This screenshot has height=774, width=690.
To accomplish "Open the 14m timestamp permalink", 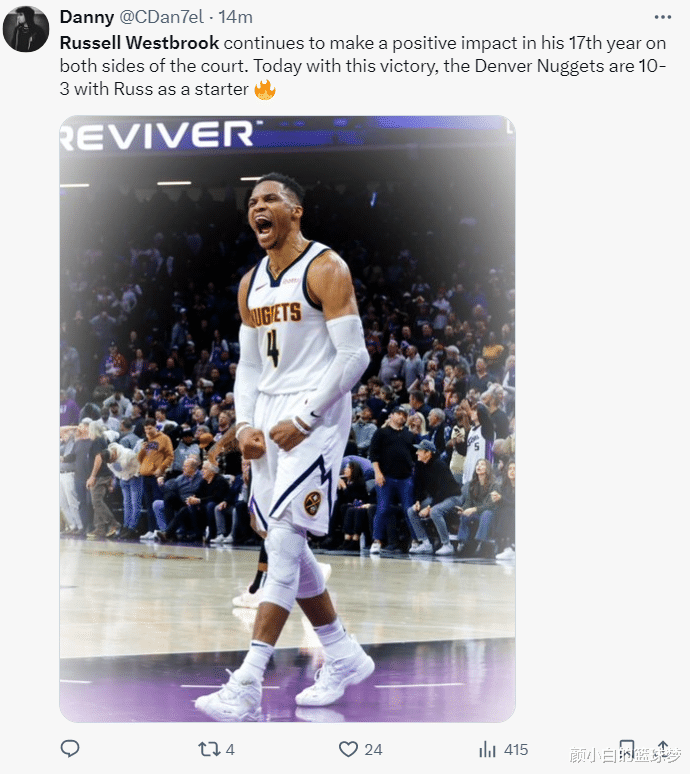I will click(235, 17).
